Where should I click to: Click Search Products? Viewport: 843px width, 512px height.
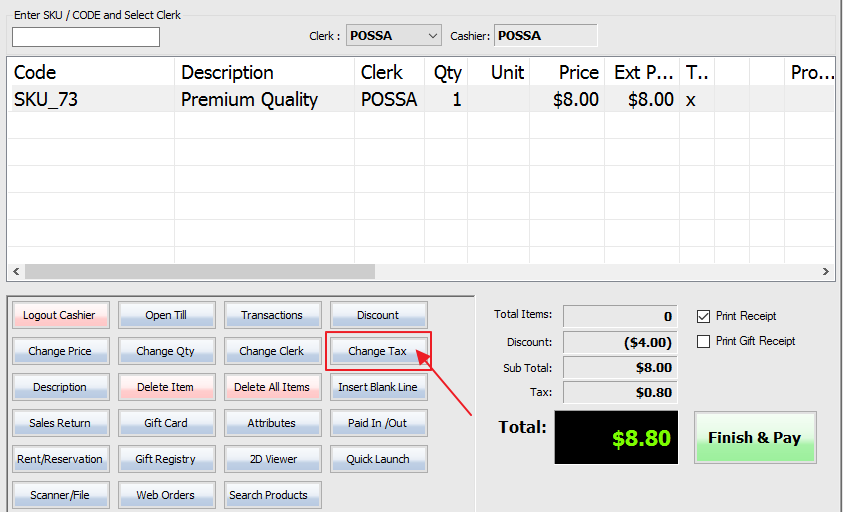click(273, 495)
